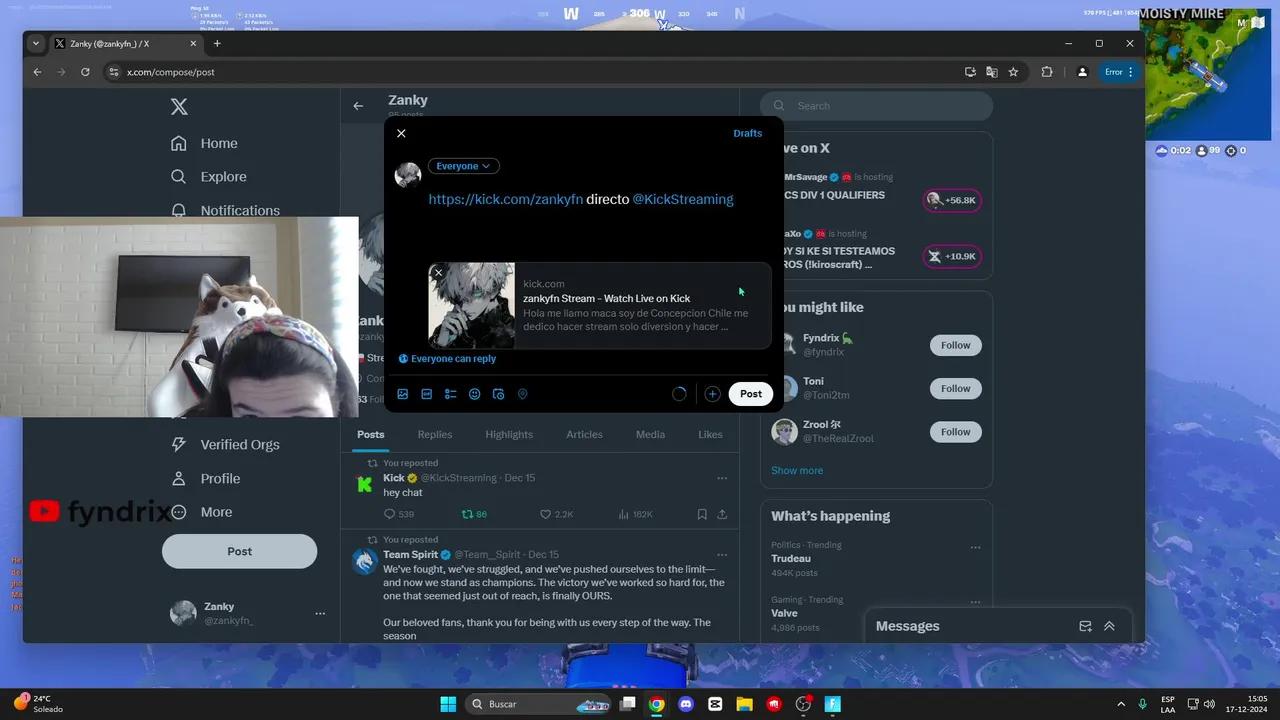This screenshot has height=720, width=1280.
Task: Add a GIF to the post
Action: click(426, 394)
